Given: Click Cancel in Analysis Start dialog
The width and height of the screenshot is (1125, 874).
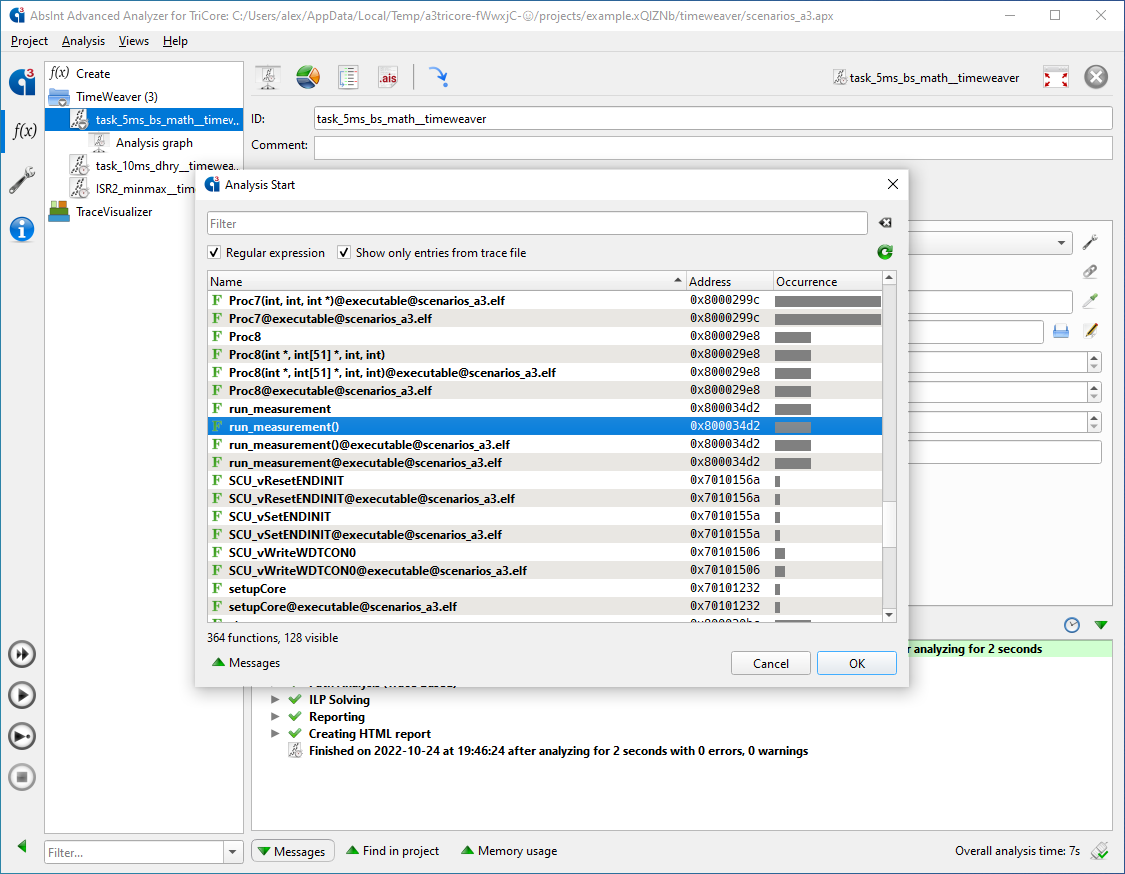Looking at the screenshot, I should click(771, 664).
